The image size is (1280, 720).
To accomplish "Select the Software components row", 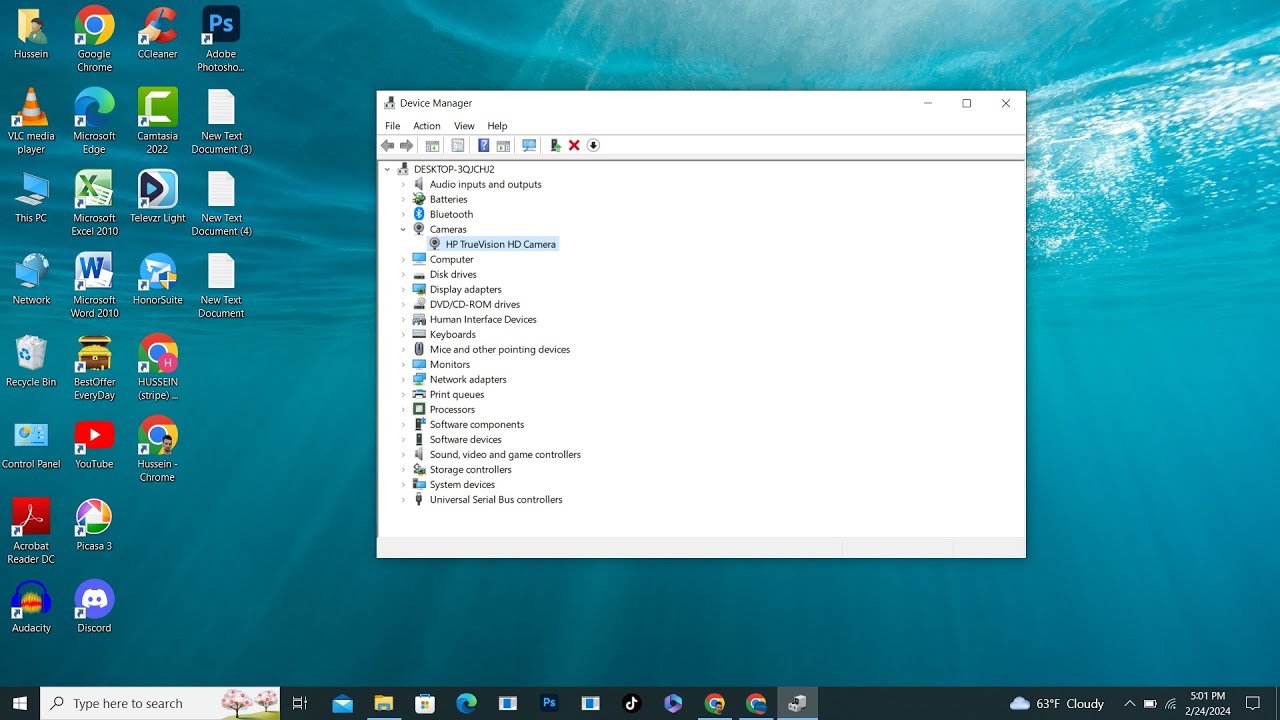I will [x=468, y=425].
